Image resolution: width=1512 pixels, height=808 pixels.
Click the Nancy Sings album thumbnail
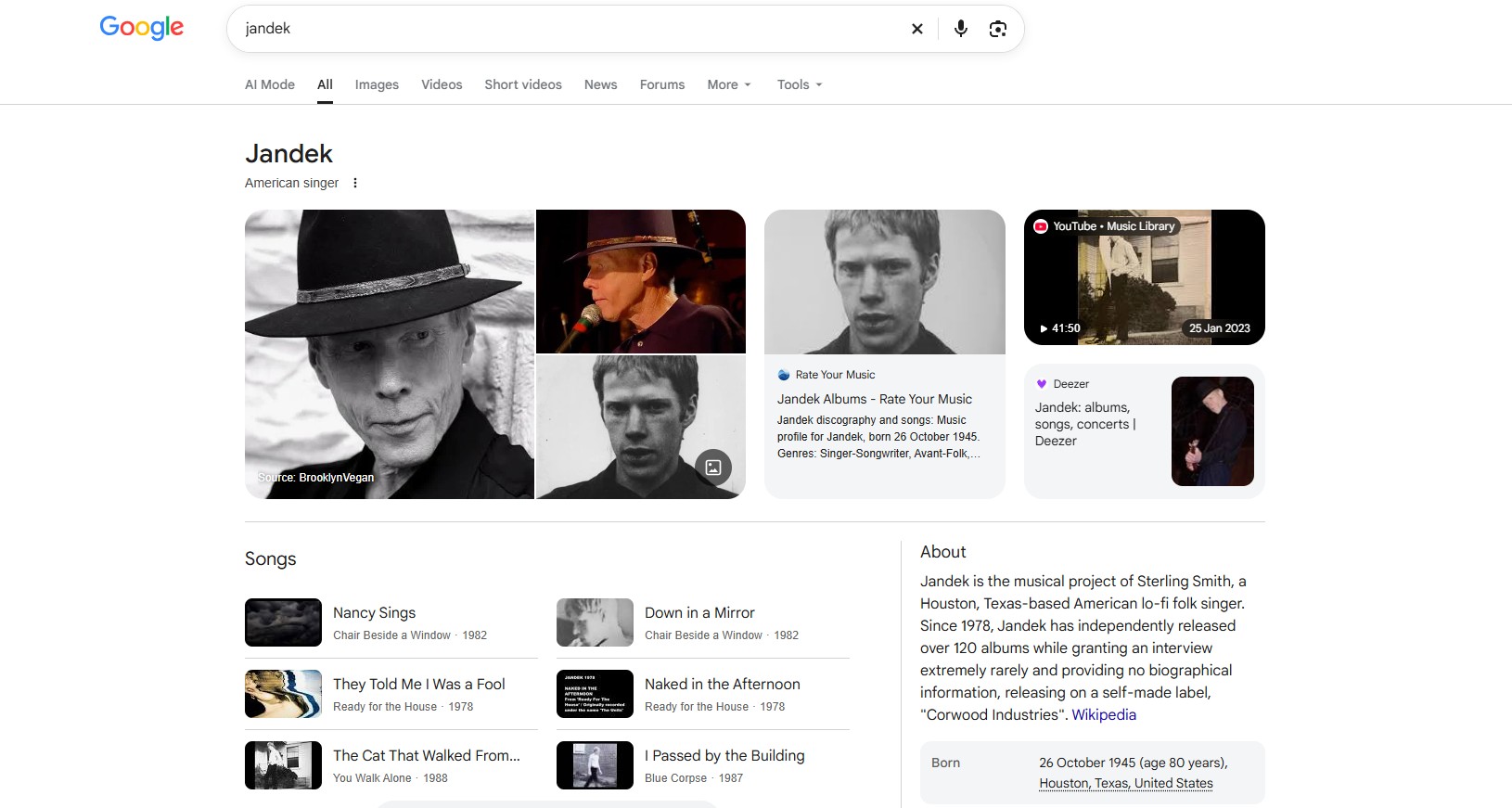(283, 622)
